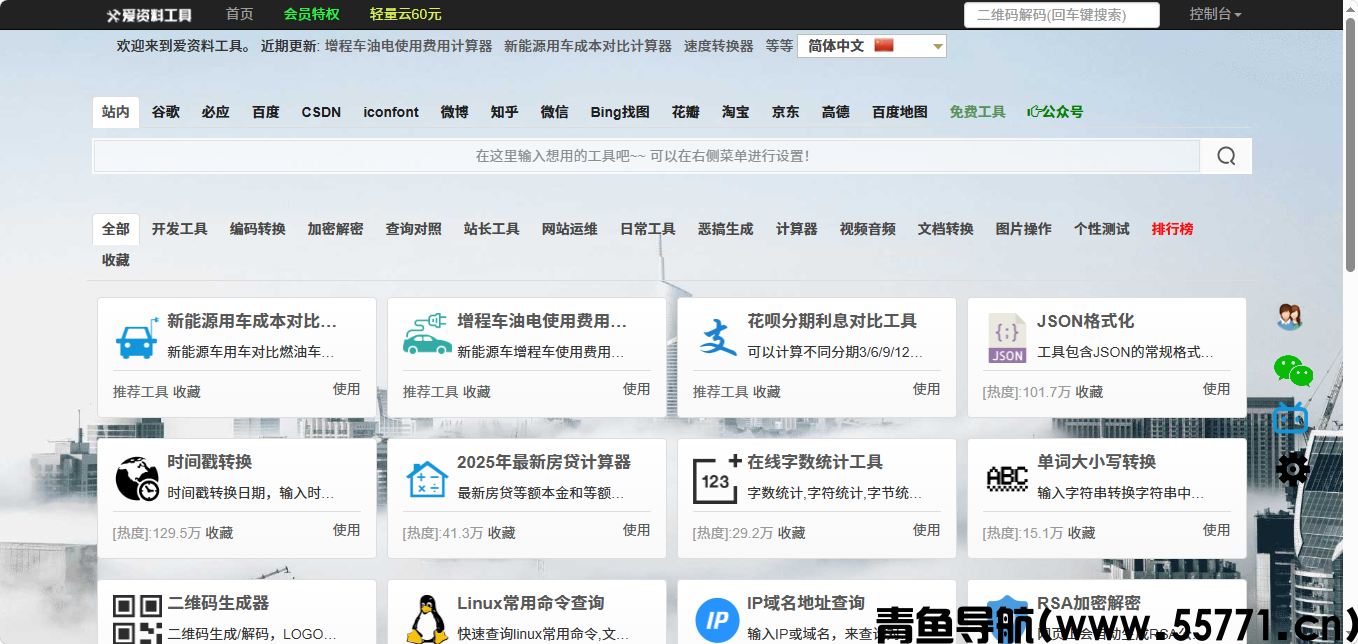The height and width of the screenshot is (644, 1358).
Task: Click the 爱资料工具 site logo
Action: (x=149, y=15)
